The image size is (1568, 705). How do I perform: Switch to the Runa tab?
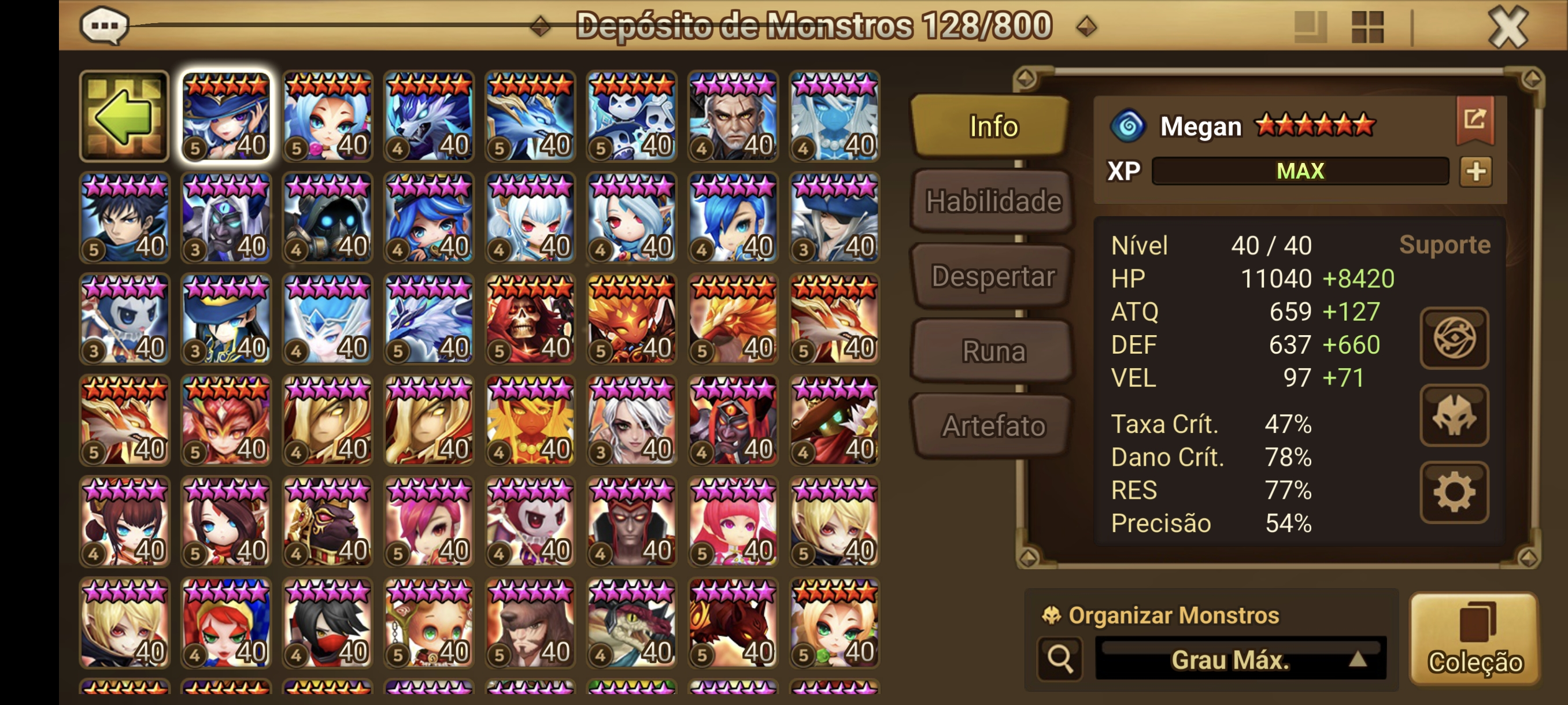click(992, 351)
